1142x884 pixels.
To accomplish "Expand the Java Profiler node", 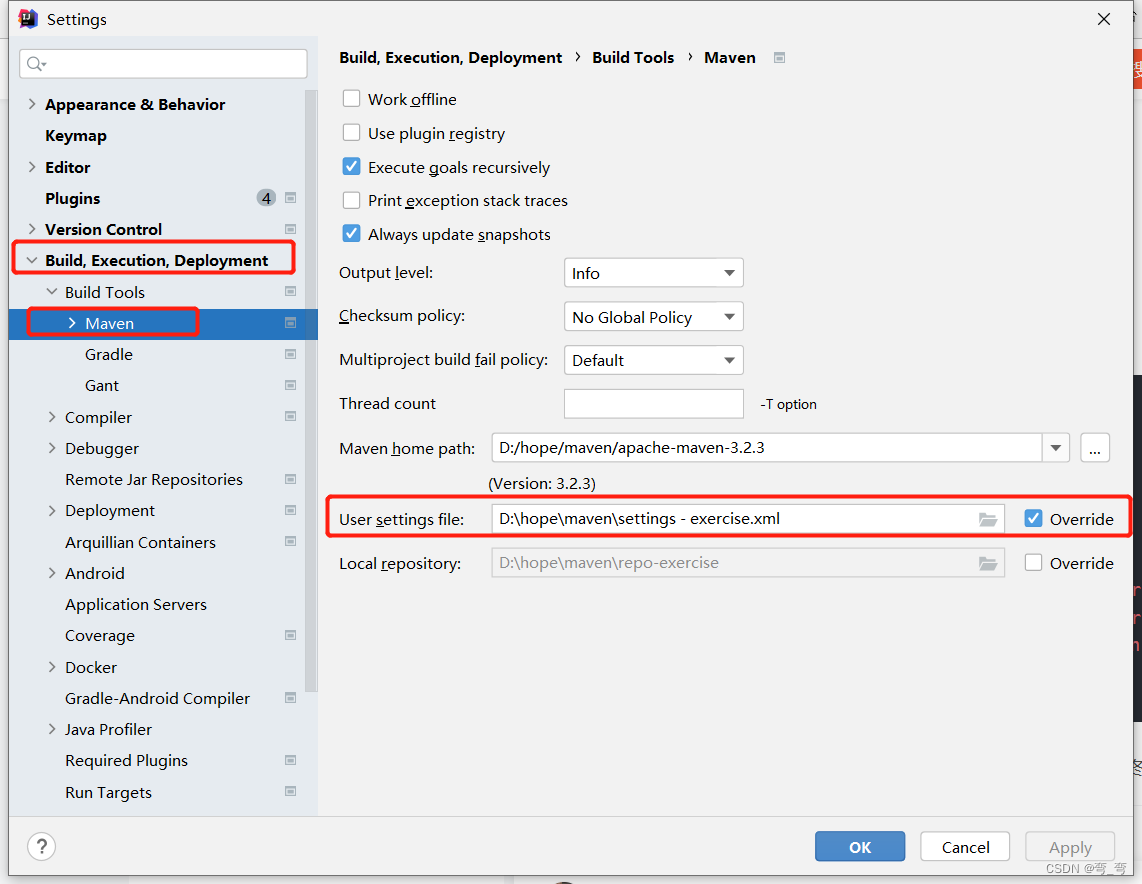I will tap(52, 729).
